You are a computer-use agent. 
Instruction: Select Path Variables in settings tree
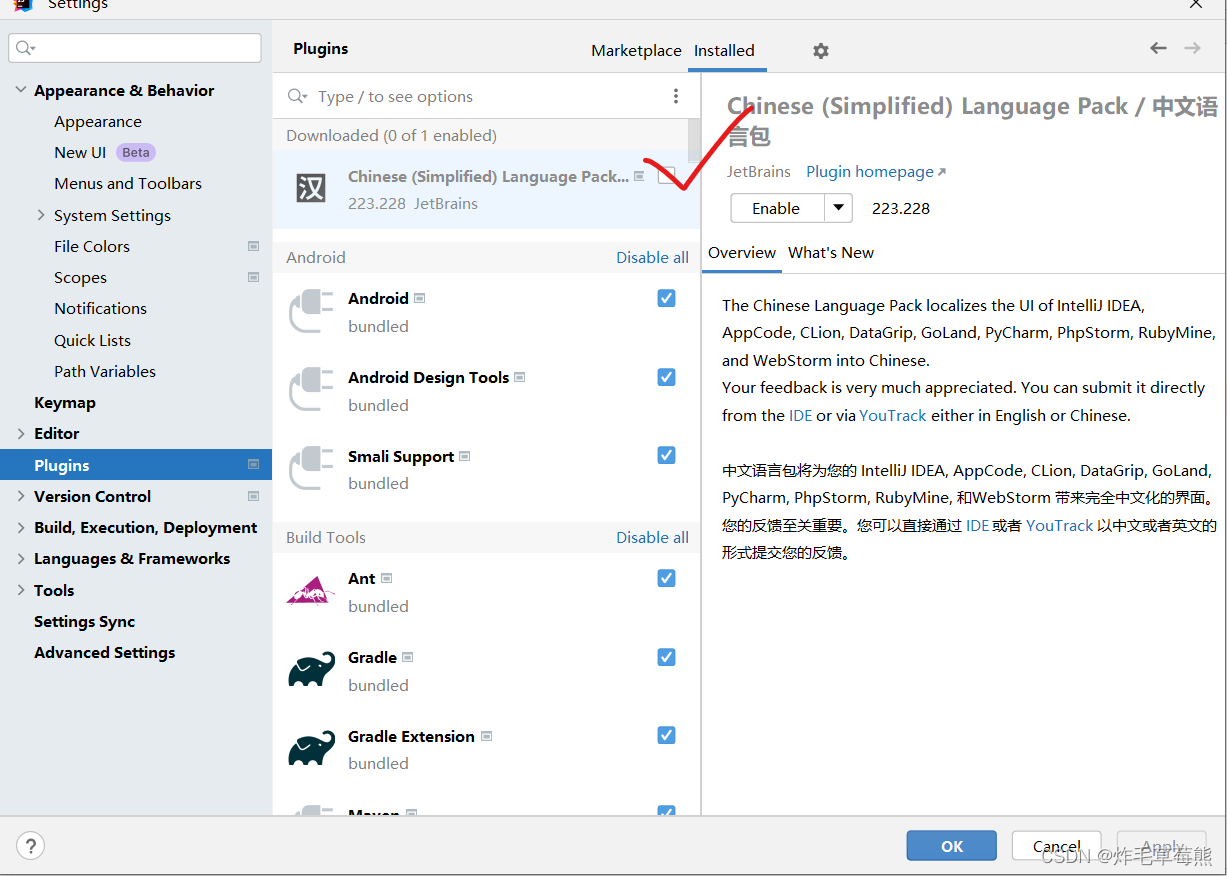(x=105, y=371)
